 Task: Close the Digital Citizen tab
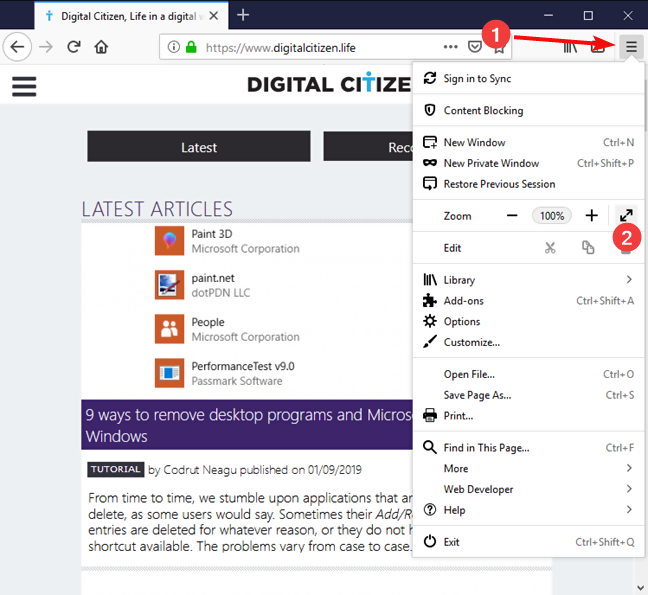click(214, 16)
